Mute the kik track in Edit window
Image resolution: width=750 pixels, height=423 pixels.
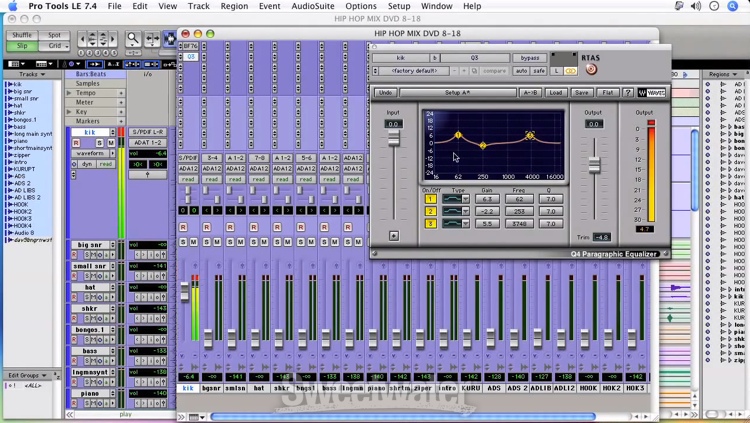(x=111, y=143)
